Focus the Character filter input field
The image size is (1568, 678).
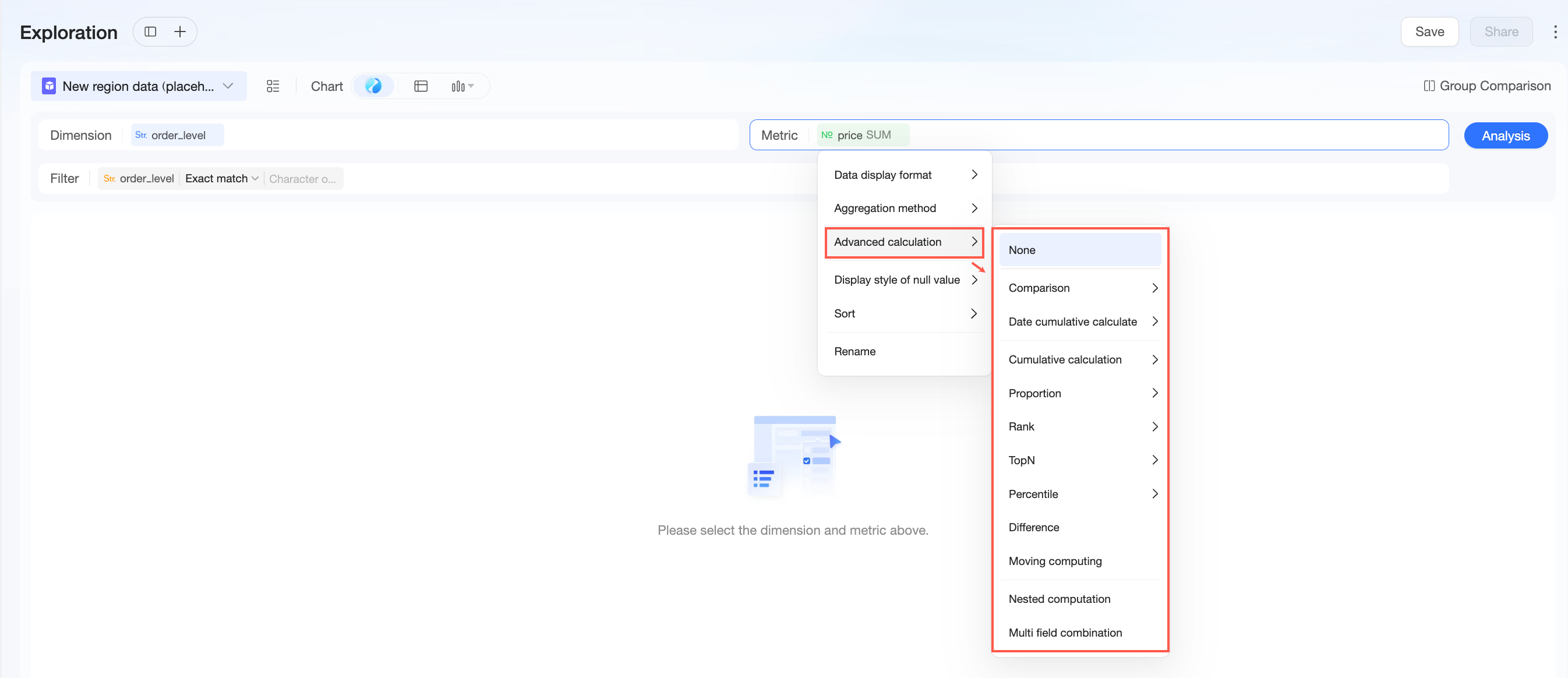click(x=302, y=178)
